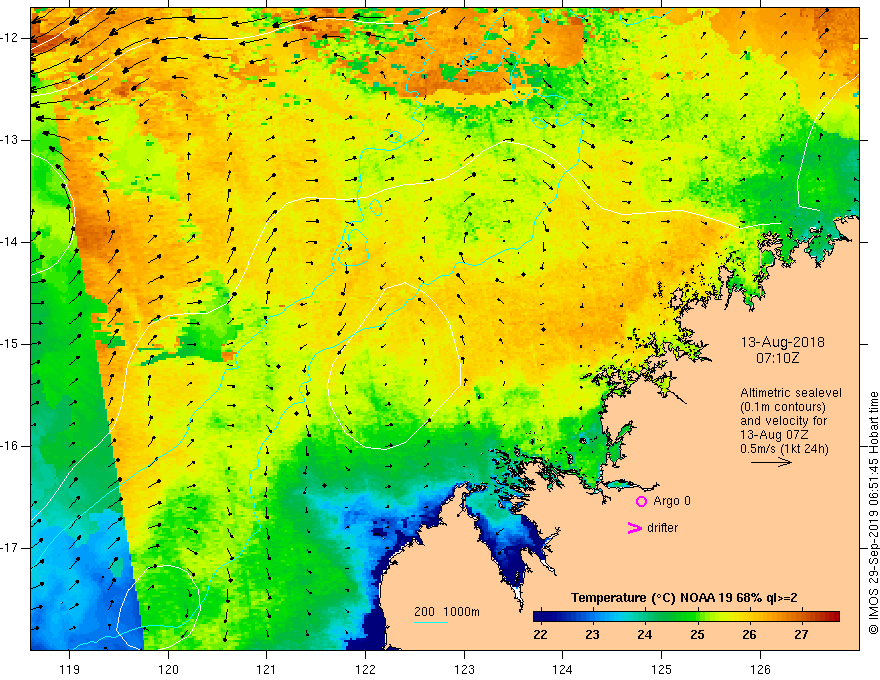Click the temperature color bar

[686, 617]
